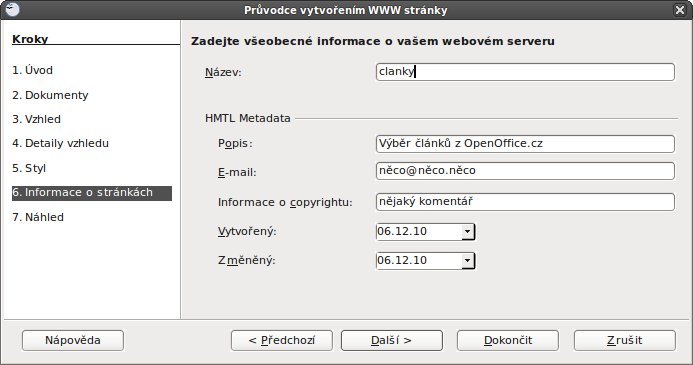Open the Vytvořený date dropdown arrow
The height and width of the screenshot is (365, 693).
pyautogui.click(x=468, y=232)
